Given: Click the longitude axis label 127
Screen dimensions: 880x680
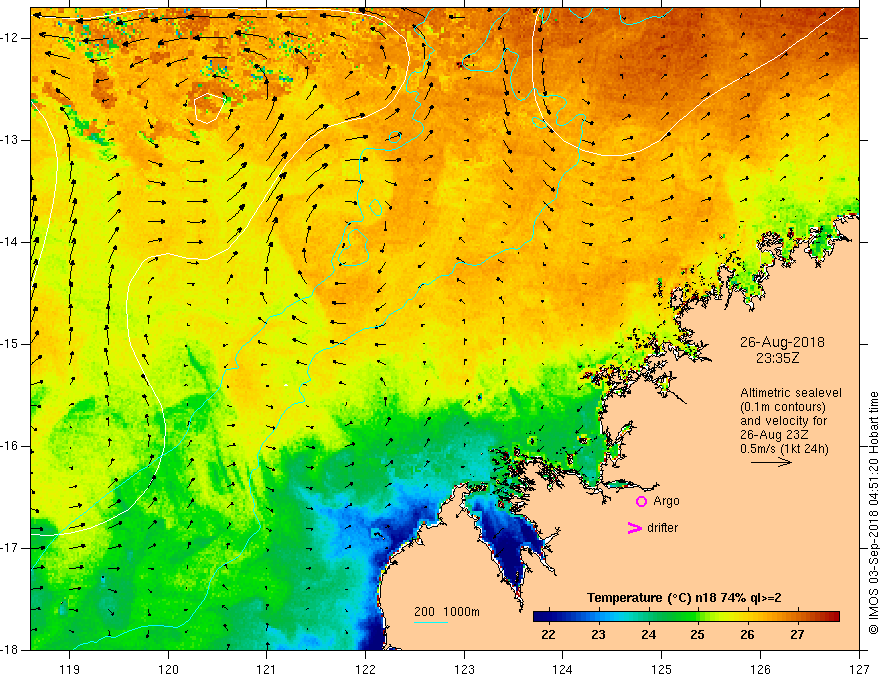Looking at the screenshot, I should click(x=859, y=669).
